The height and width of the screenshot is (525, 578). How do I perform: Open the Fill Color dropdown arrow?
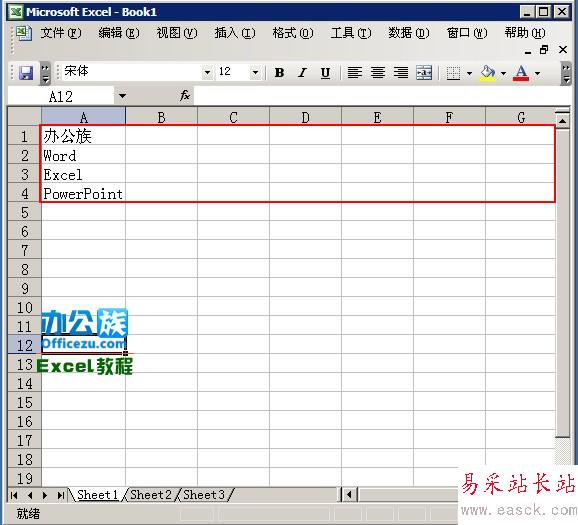tap(503, 73)
